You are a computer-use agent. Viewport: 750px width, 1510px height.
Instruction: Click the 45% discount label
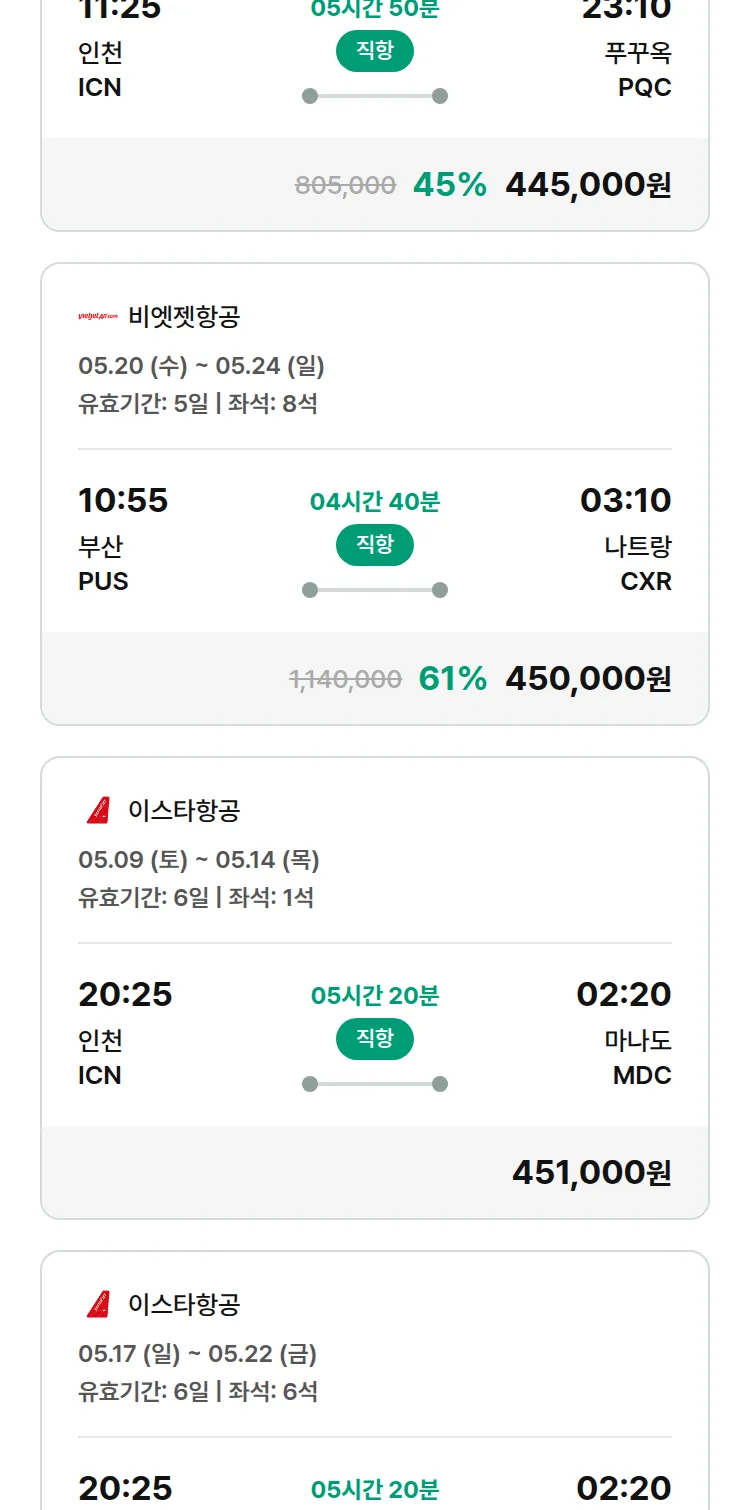point(449,185)
